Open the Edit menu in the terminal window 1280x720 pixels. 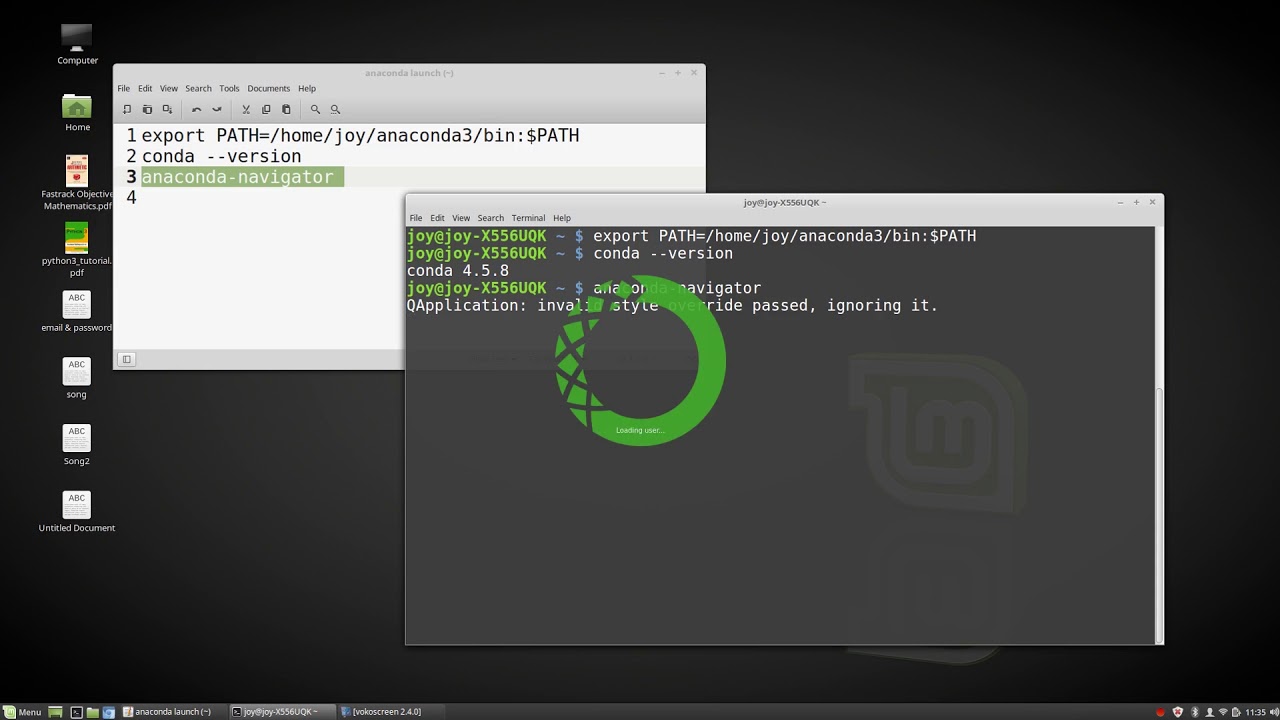pos(437,218)
